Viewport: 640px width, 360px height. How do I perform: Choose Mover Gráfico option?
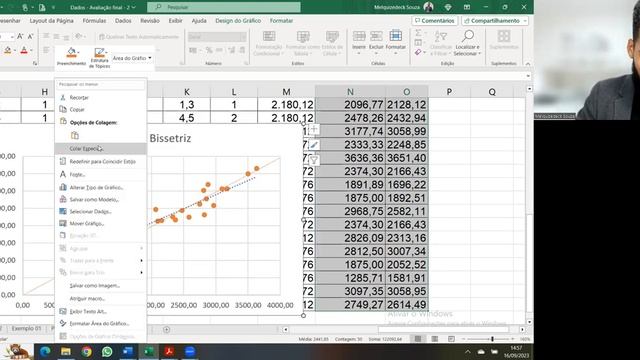pyautogui.click(x=87, y=224)
